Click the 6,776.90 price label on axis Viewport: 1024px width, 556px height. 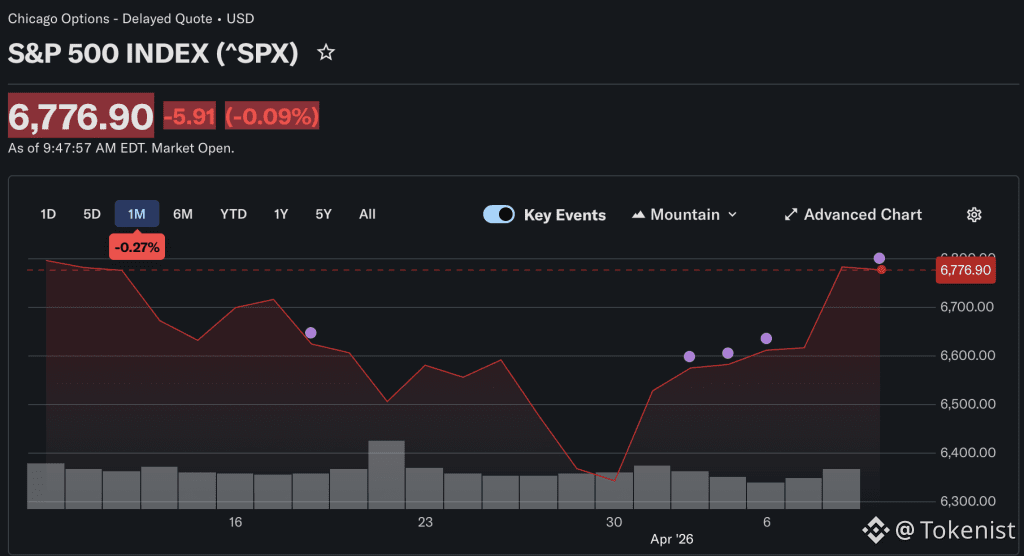pyautogui.click(x=965, y=270)
